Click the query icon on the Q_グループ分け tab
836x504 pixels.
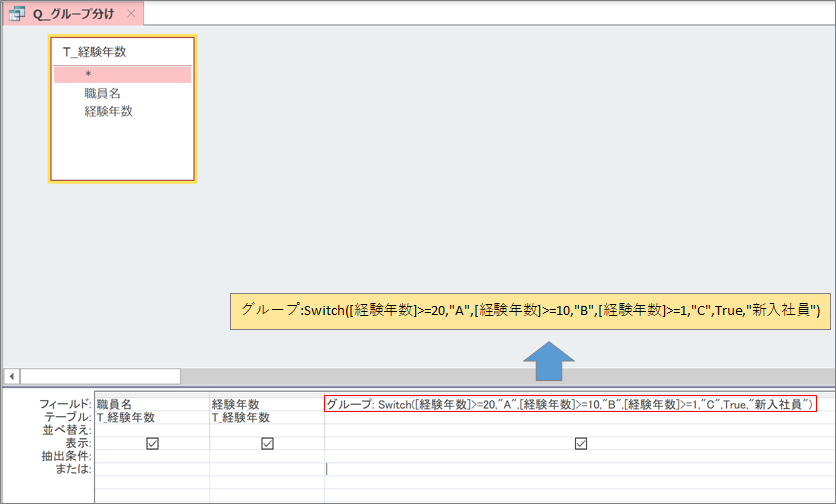click(17, 14)
